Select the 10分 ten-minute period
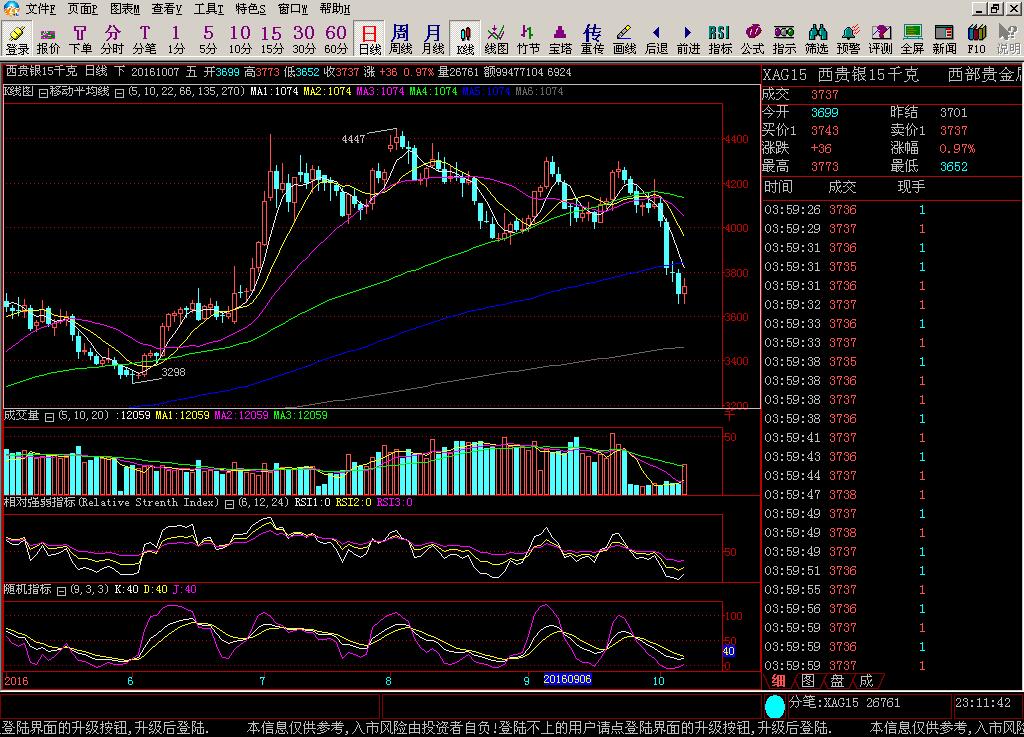Screen dimensions: 1024x737 (x=240, y=39)
